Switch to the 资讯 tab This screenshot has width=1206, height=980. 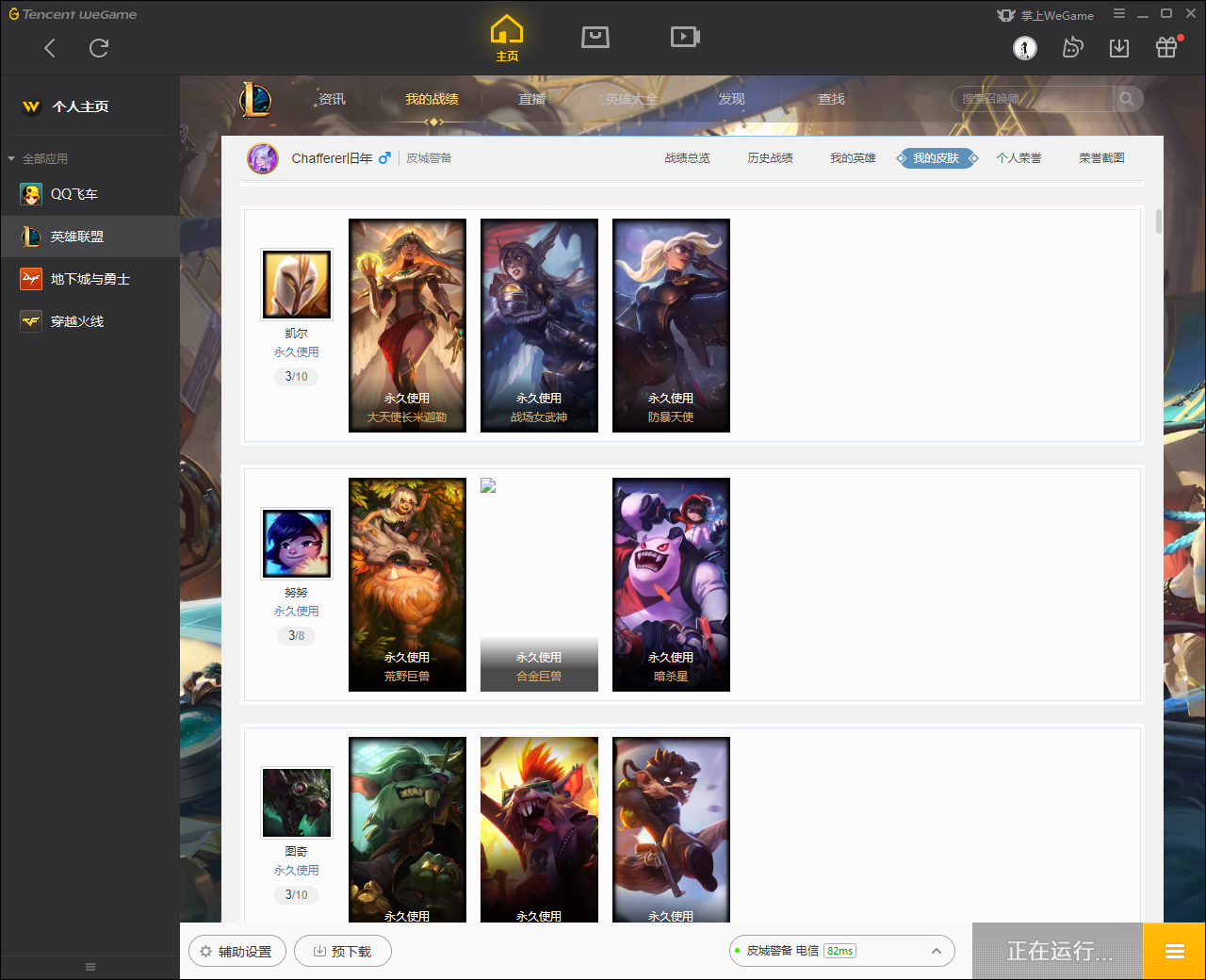tap(332, 99)
